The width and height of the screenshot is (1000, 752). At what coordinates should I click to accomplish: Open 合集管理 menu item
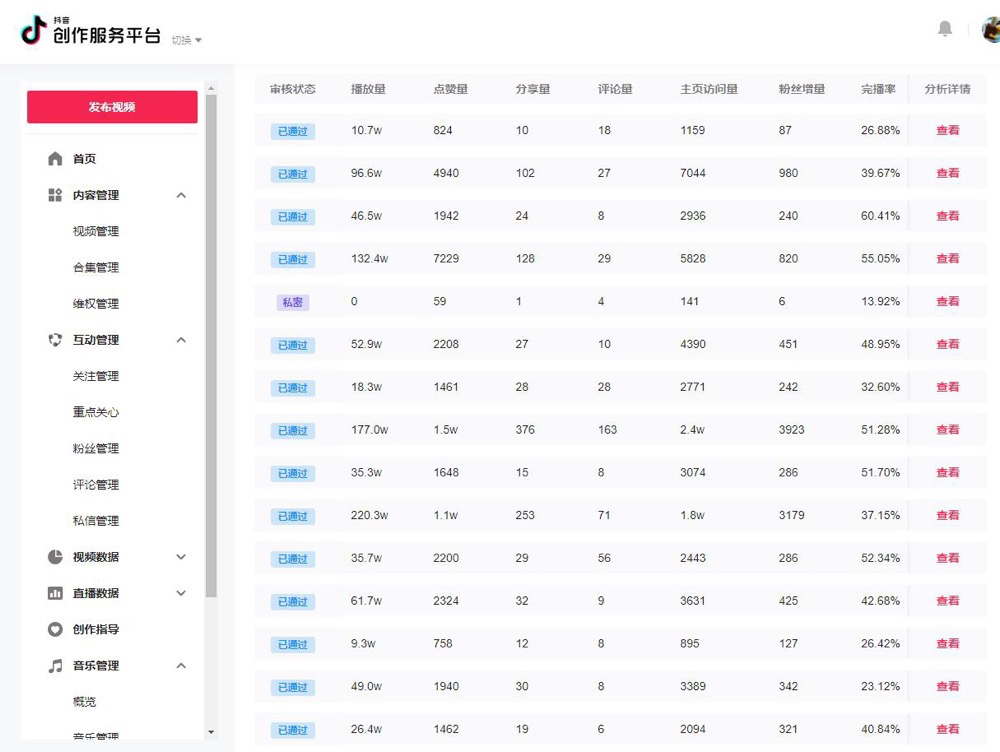tap(96, 267)
